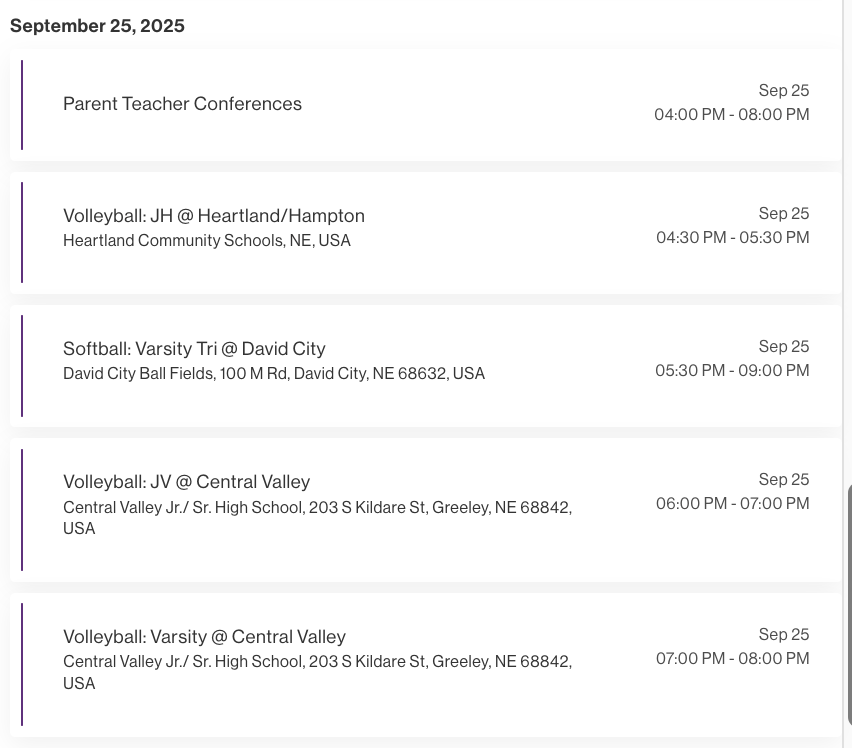Click the September 25, 2025 date heading

(97, 26)
